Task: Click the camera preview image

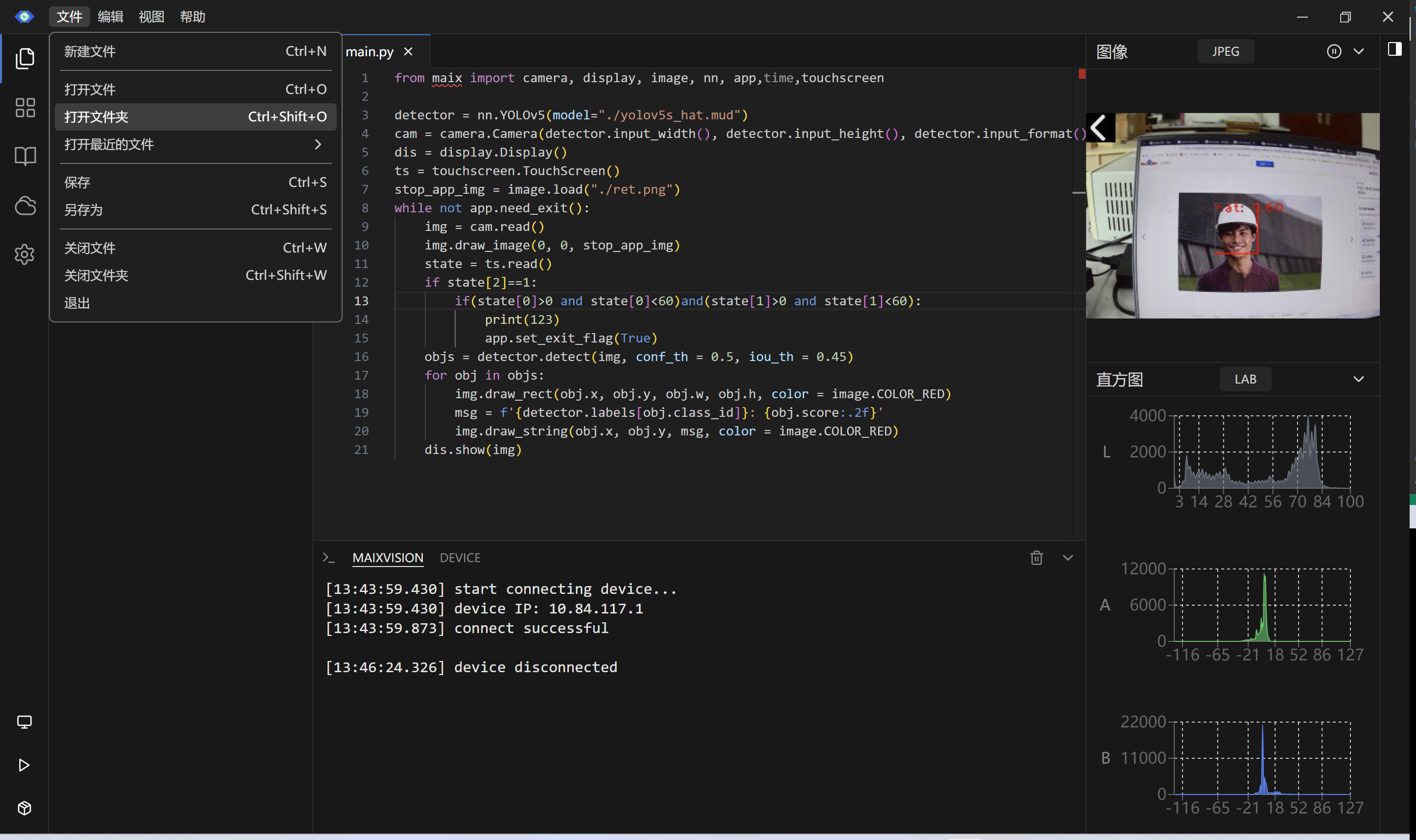Action: pyautogui.click(x=1232, y=215)
